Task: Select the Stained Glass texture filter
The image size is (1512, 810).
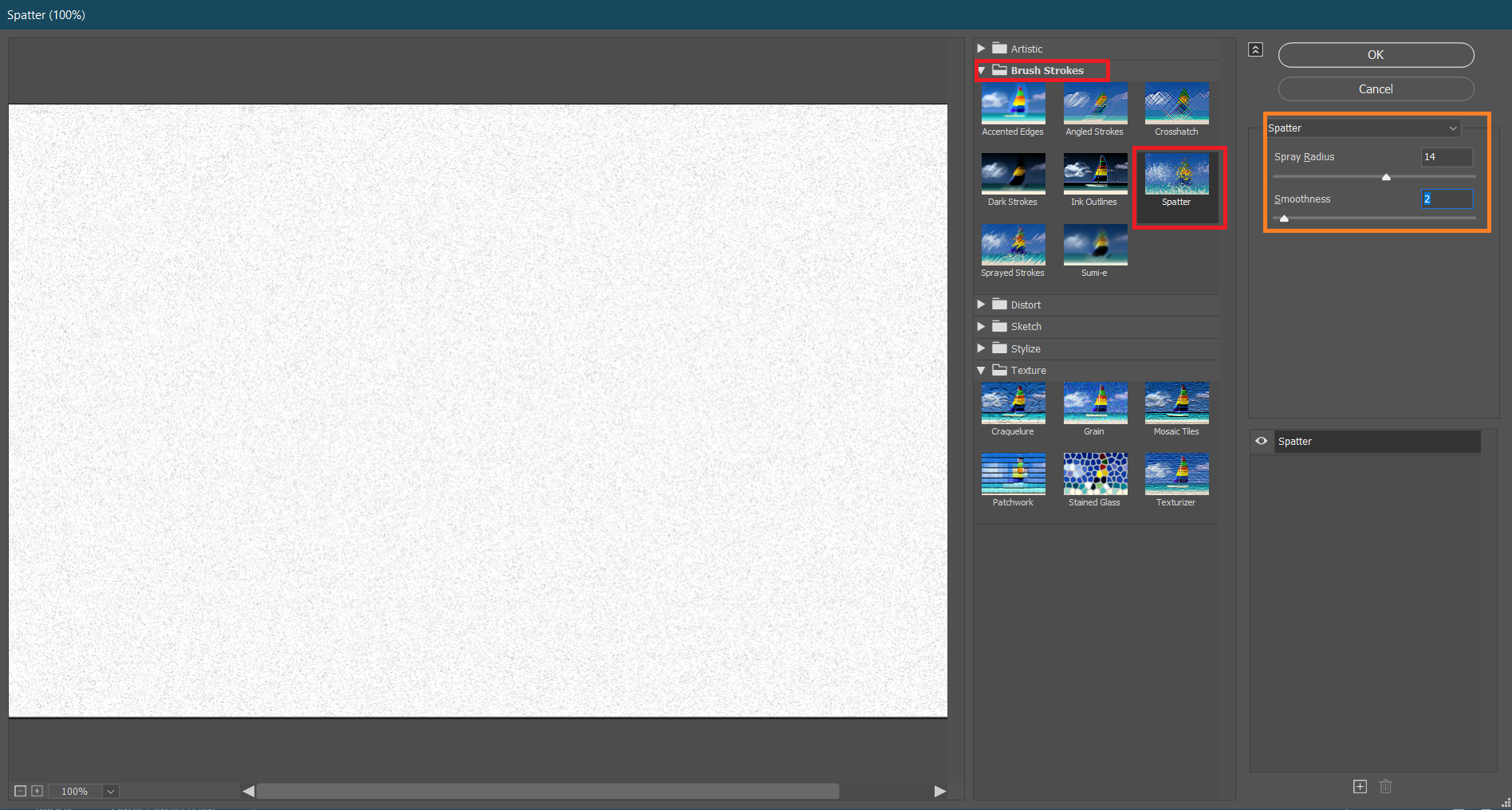Action: (1094, 474)
